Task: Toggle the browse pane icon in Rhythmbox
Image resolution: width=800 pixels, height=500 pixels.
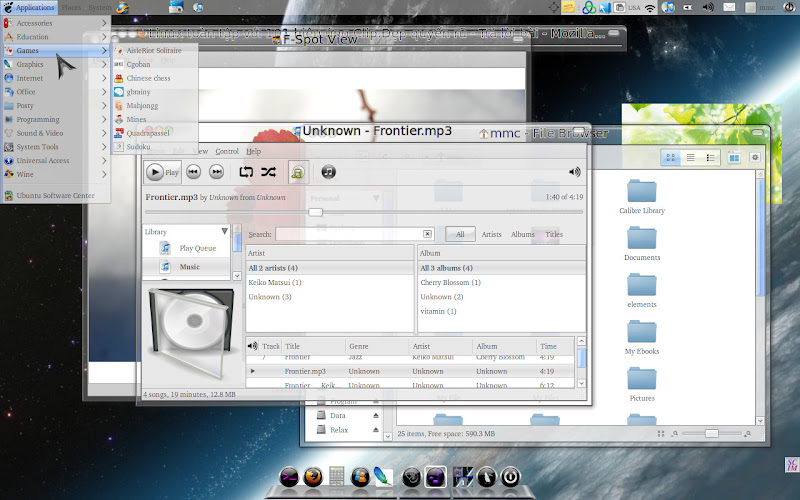Action: (297, 172)
